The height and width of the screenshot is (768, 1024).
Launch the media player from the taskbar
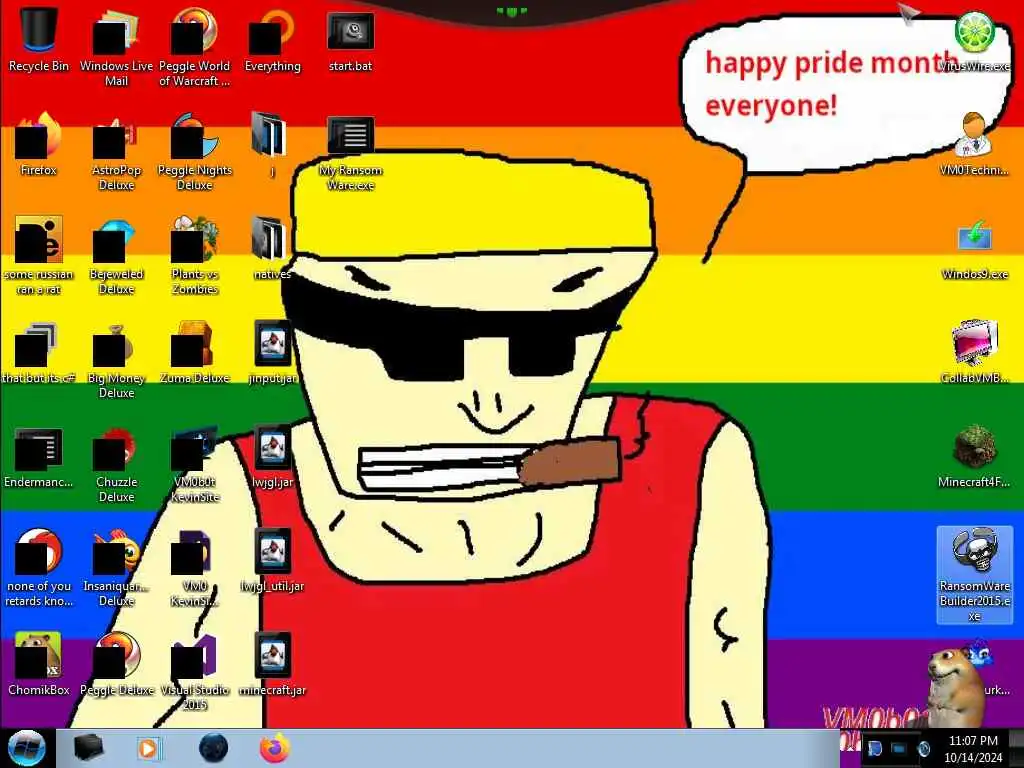150,748
